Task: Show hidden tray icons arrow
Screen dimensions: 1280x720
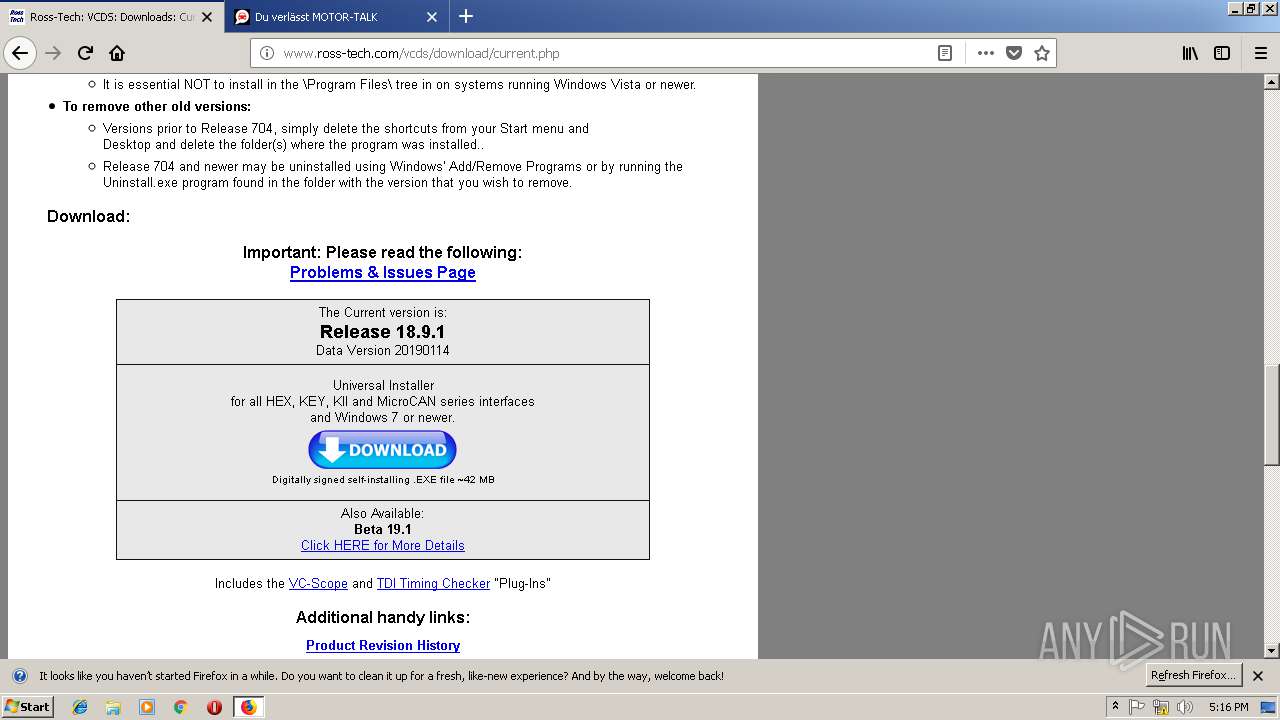Action: tap(1115, 707)
